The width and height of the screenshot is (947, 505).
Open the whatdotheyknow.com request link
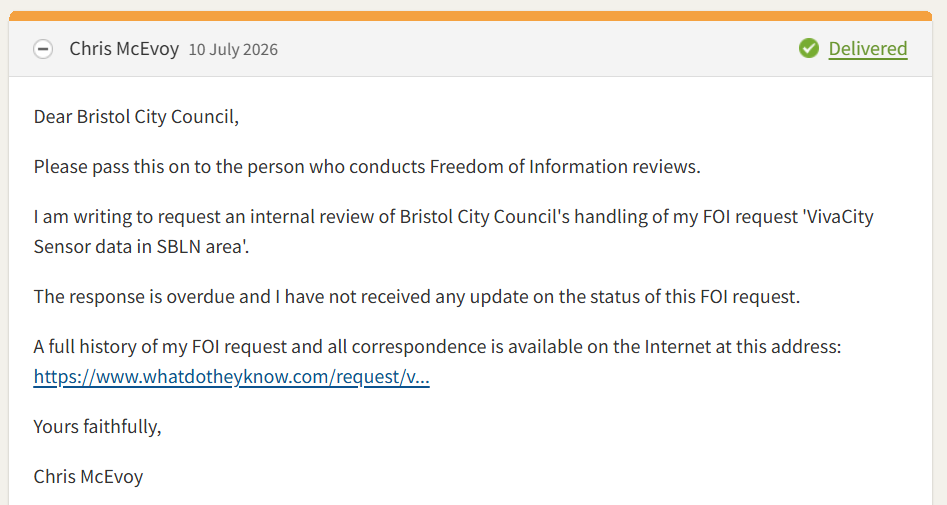pyautogui.click(x=231, y=376)
